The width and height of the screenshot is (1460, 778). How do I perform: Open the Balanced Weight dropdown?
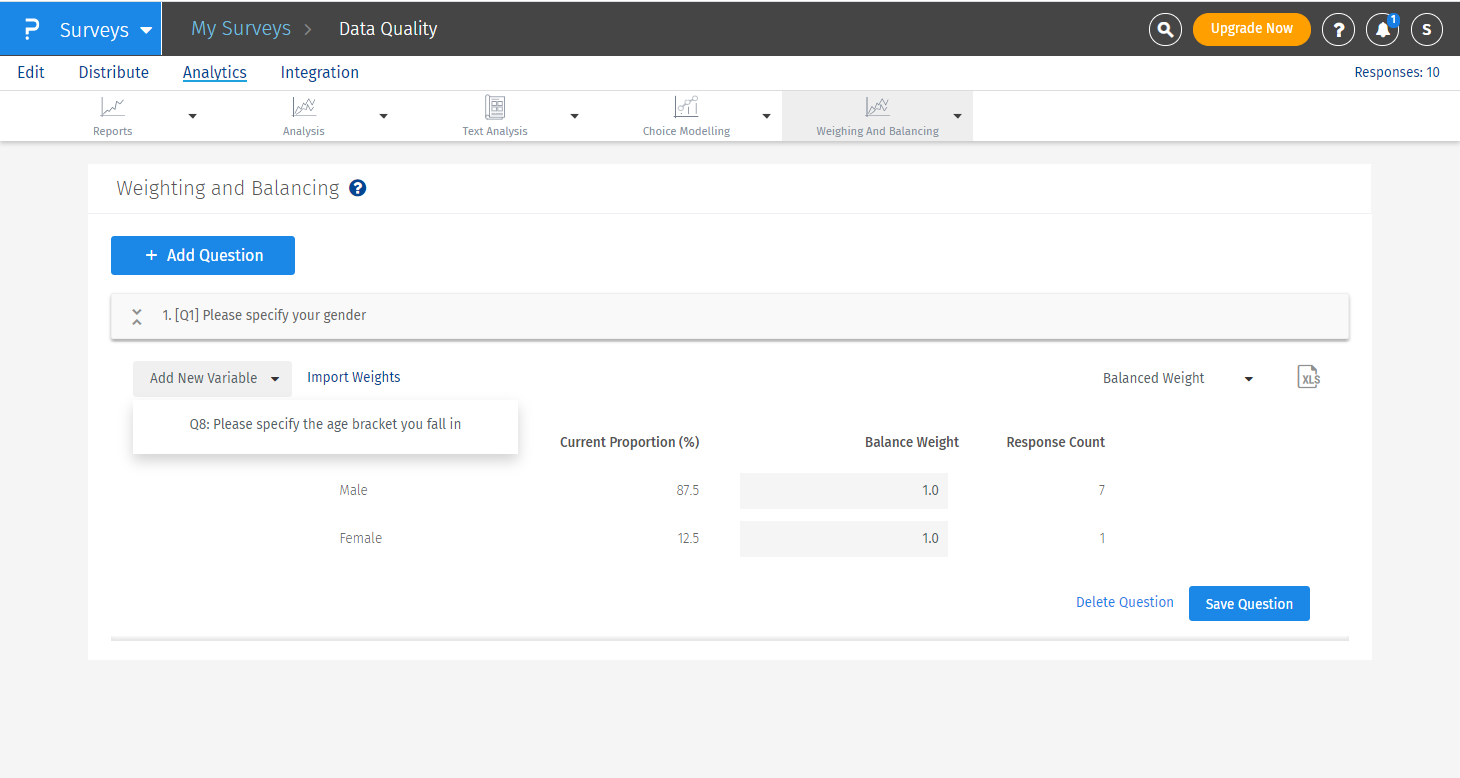pyautogui.click(x=1177, y=378)
